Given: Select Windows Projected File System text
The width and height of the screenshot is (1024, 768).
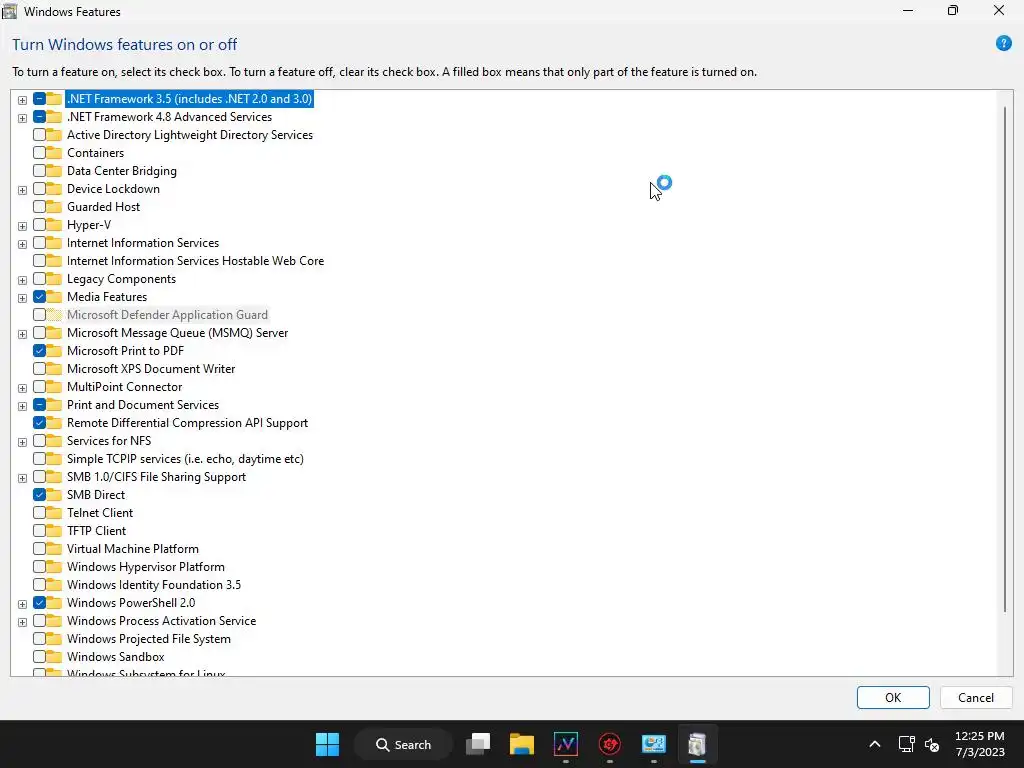Looking at the screenshot, I should (x=148, y=639).
